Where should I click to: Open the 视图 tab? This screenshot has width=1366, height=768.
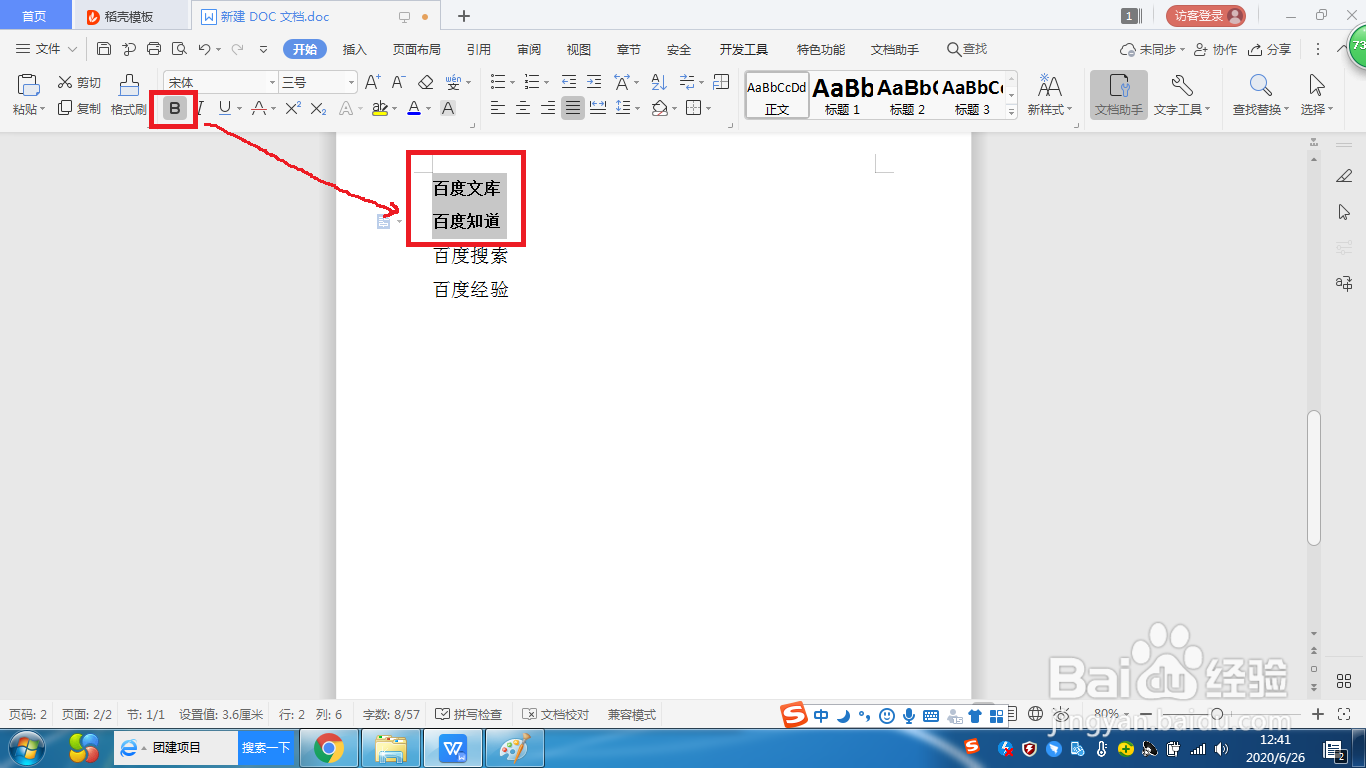[x=578, y=49]
